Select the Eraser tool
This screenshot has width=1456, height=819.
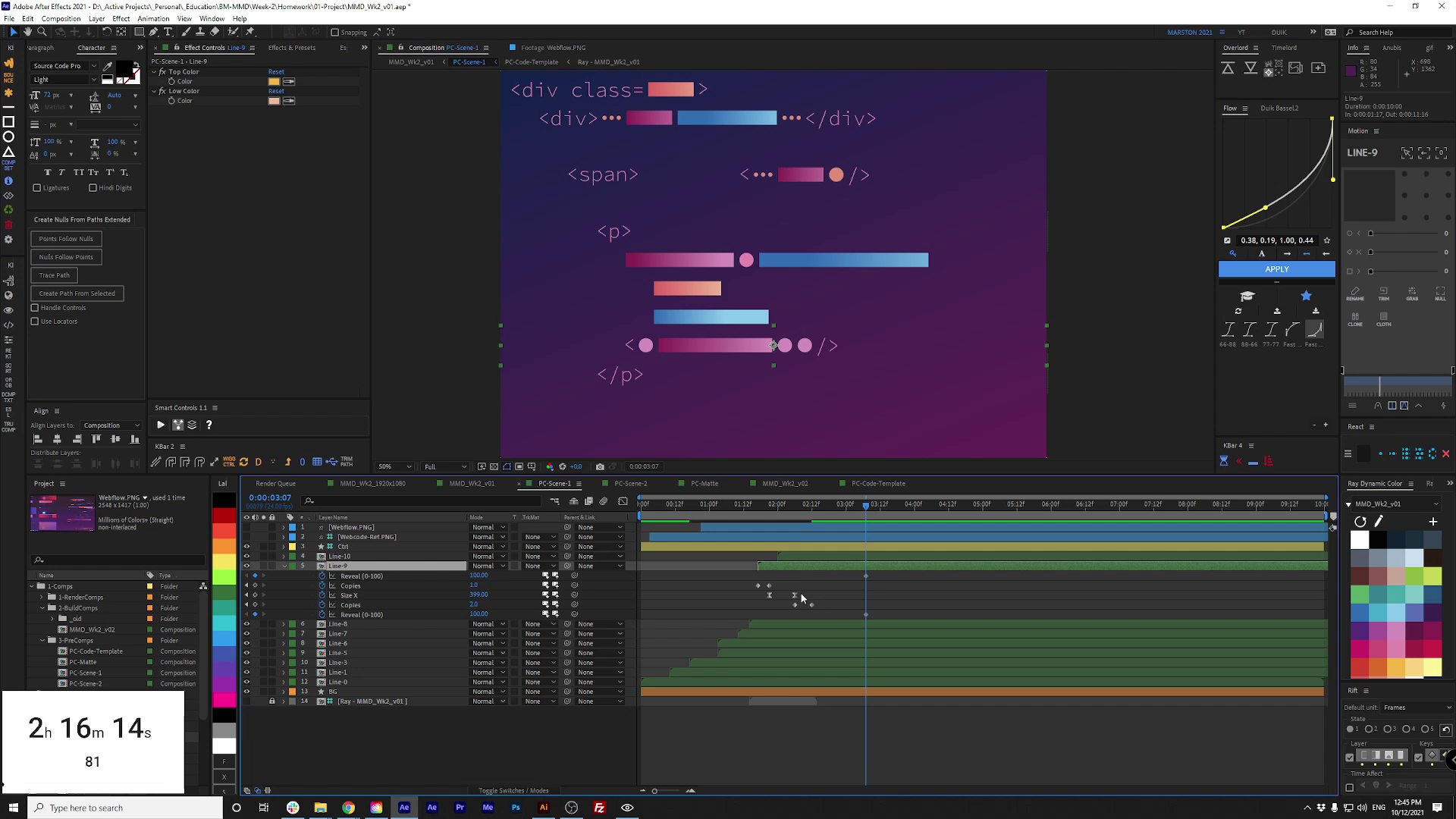(x=215, y=32)
